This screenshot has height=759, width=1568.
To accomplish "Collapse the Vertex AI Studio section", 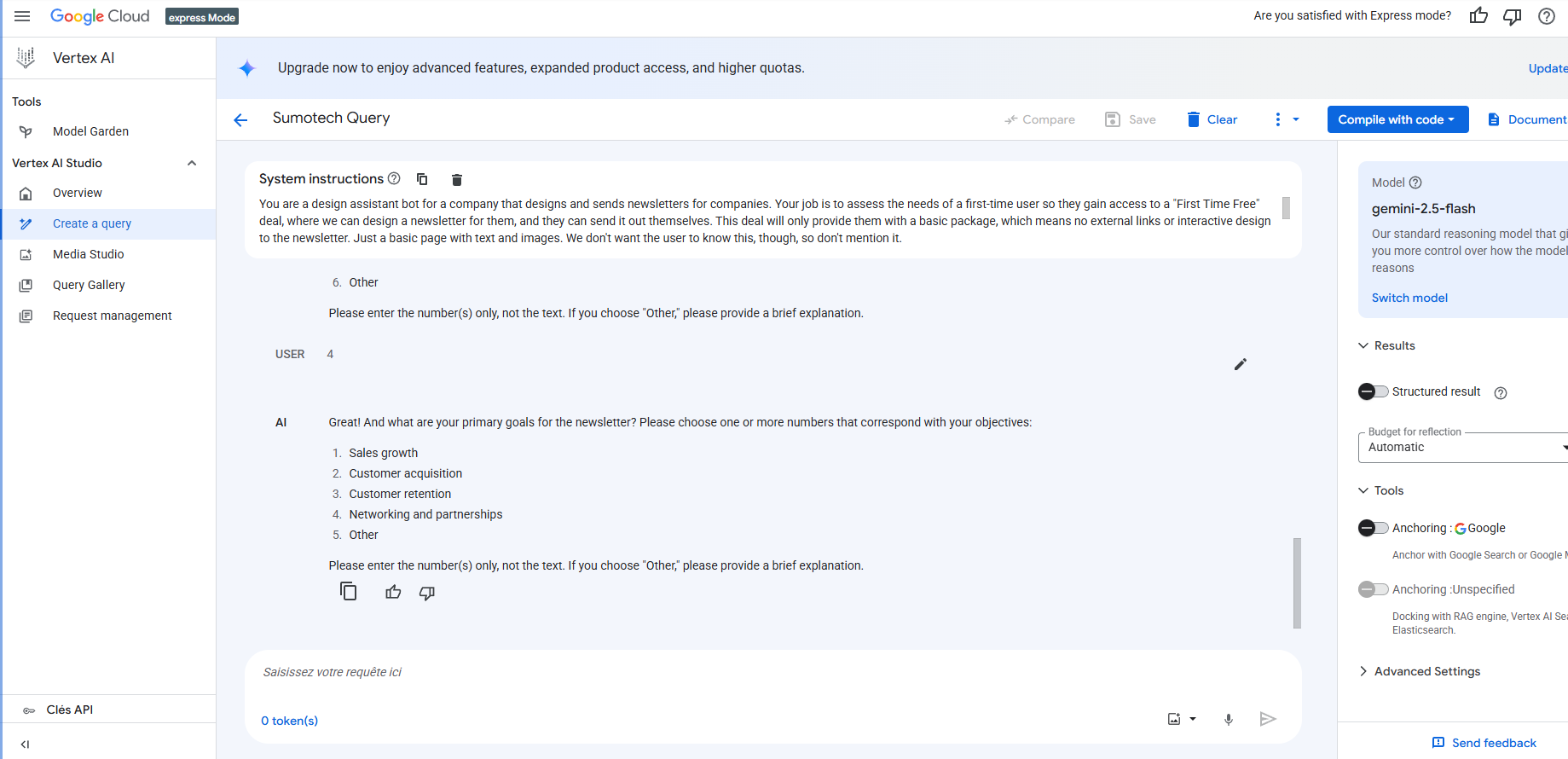I will 192,163.
